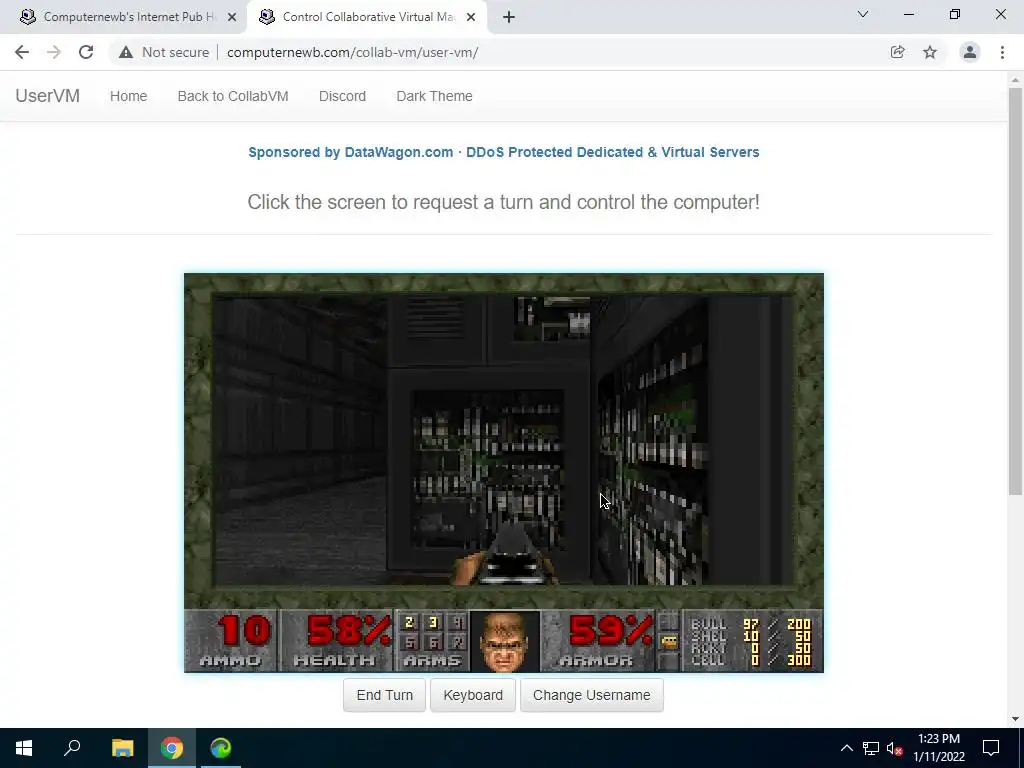Switch to Dark Theme
1024x768 pixels.
click(x=434, y=96)
